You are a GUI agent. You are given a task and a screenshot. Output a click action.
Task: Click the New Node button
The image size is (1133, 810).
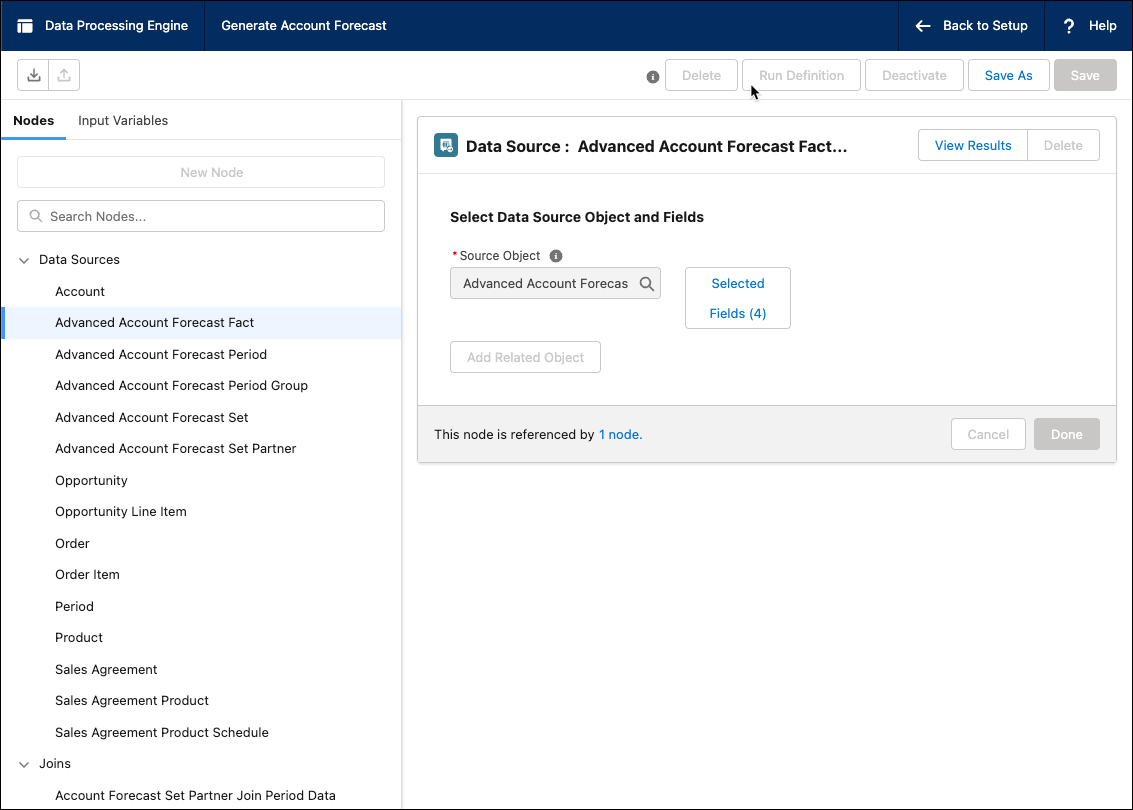tap(201, 172)
